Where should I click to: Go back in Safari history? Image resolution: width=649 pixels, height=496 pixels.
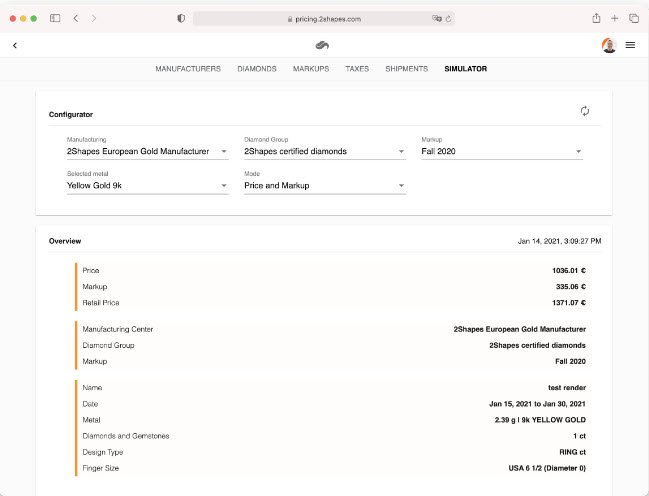[76, 18]
